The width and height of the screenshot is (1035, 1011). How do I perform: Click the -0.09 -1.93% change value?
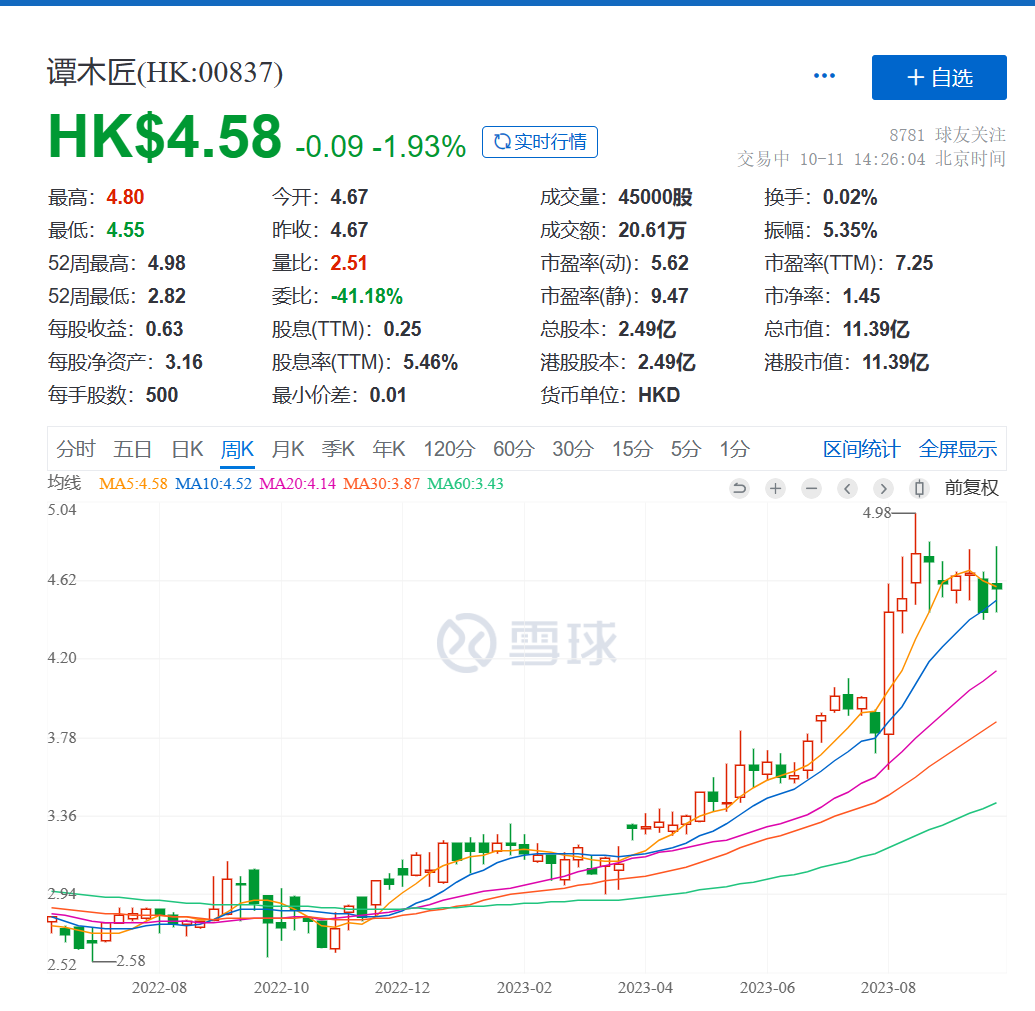tap(381, 147)
